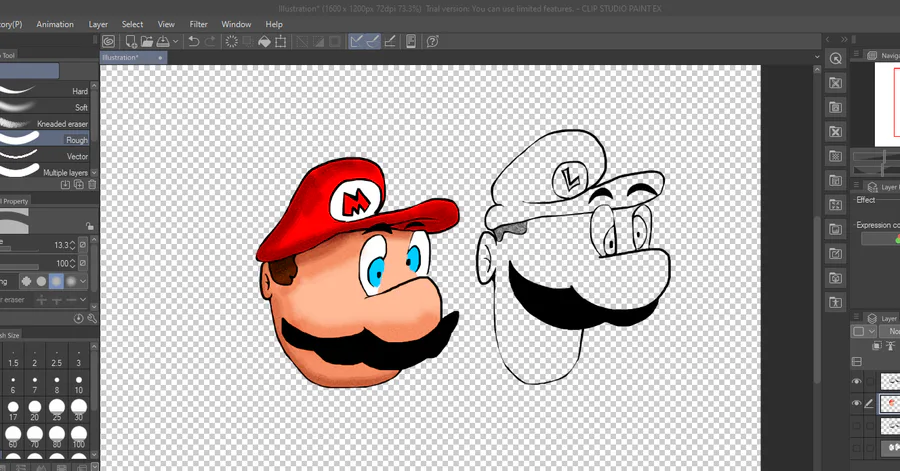900x471 pixels.
Task: Click the delete sub tool trash icon
Action: click(92, 184)
